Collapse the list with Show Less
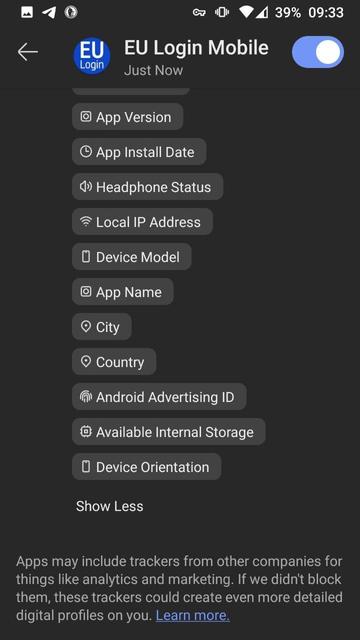This screenshot has width=360, height=640. 109,506
